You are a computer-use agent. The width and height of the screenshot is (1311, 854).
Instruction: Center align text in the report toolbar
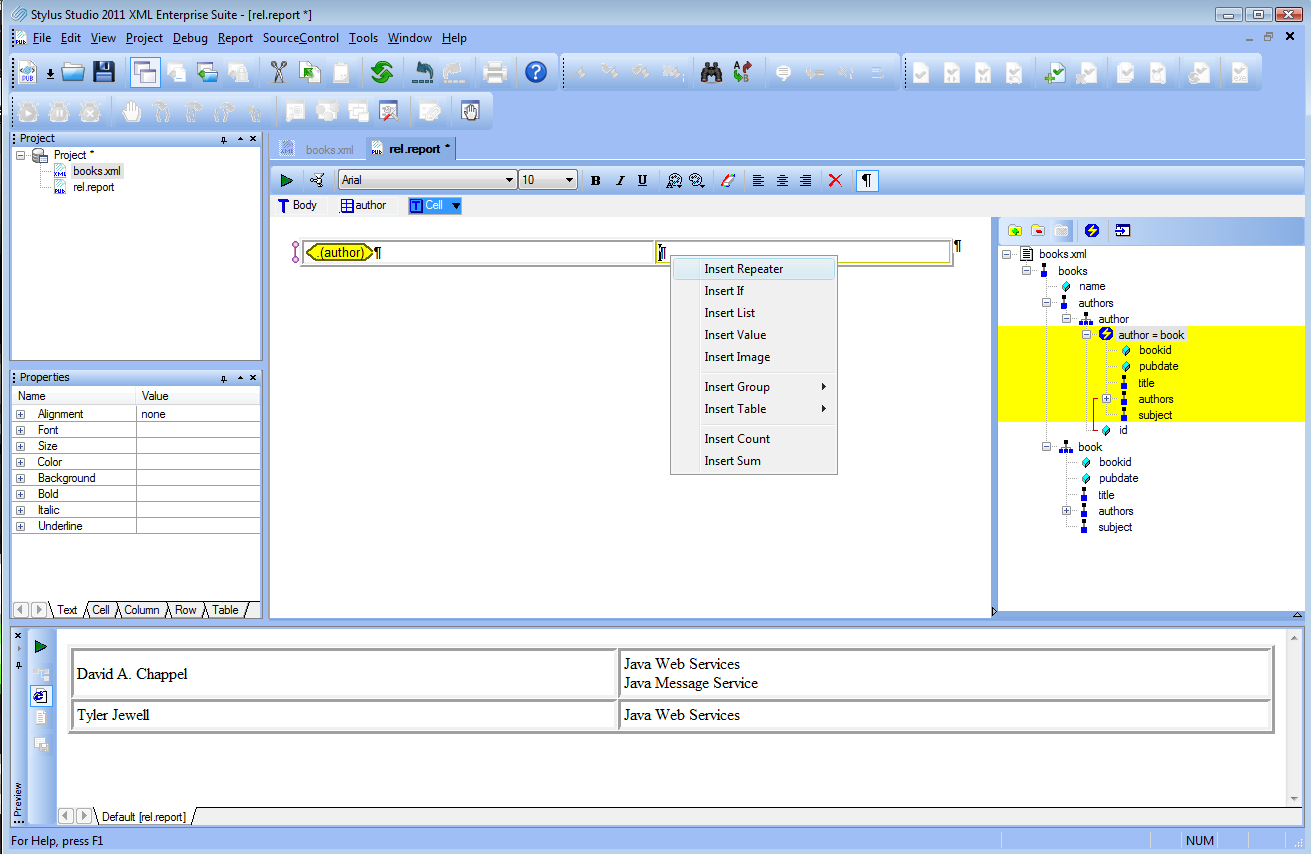(782, 180)
